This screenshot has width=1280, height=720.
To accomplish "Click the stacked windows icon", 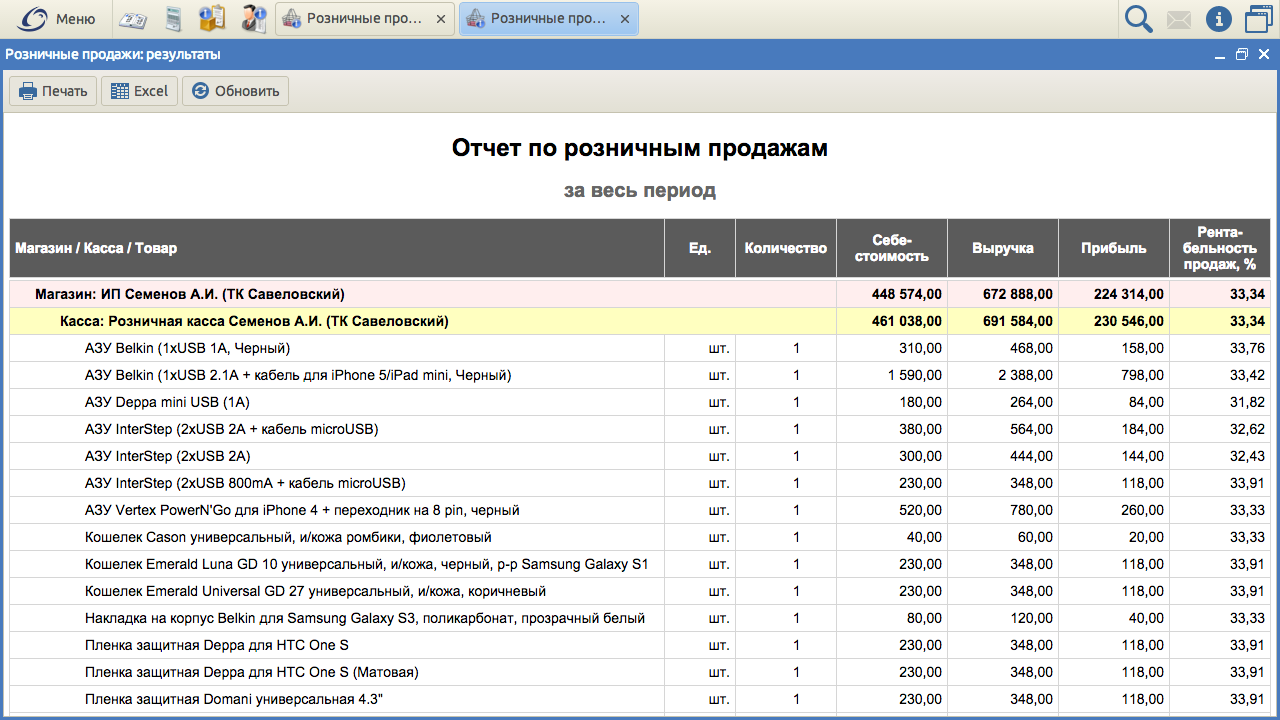I will (x=1258, y=19).
